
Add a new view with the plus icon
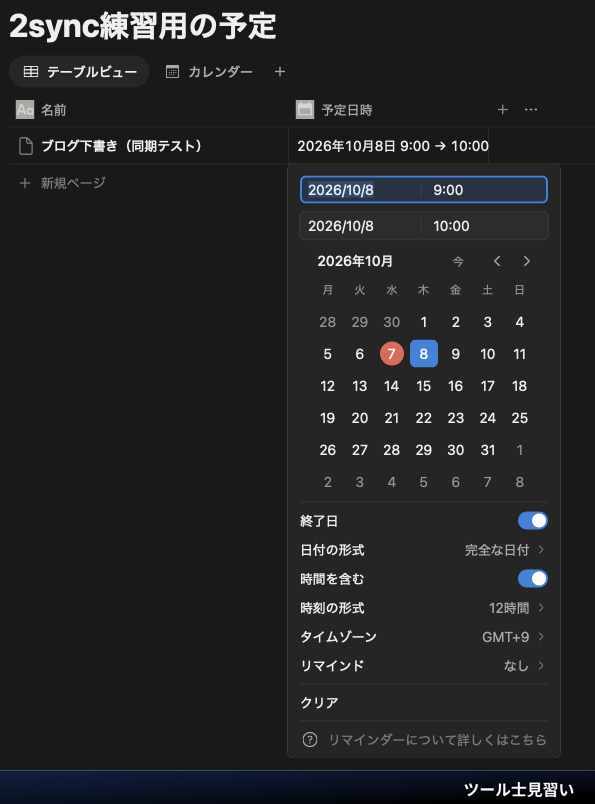click(280, 72)
